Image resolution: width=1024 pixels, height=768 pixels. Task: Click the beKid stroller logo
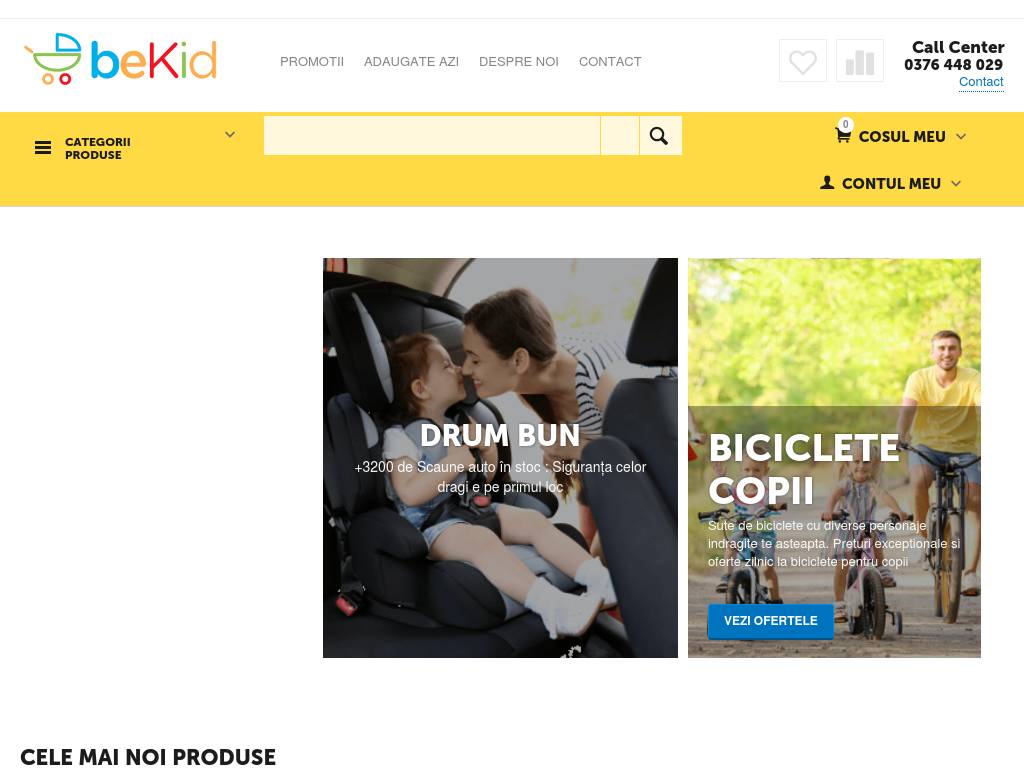tap(120, 59)
